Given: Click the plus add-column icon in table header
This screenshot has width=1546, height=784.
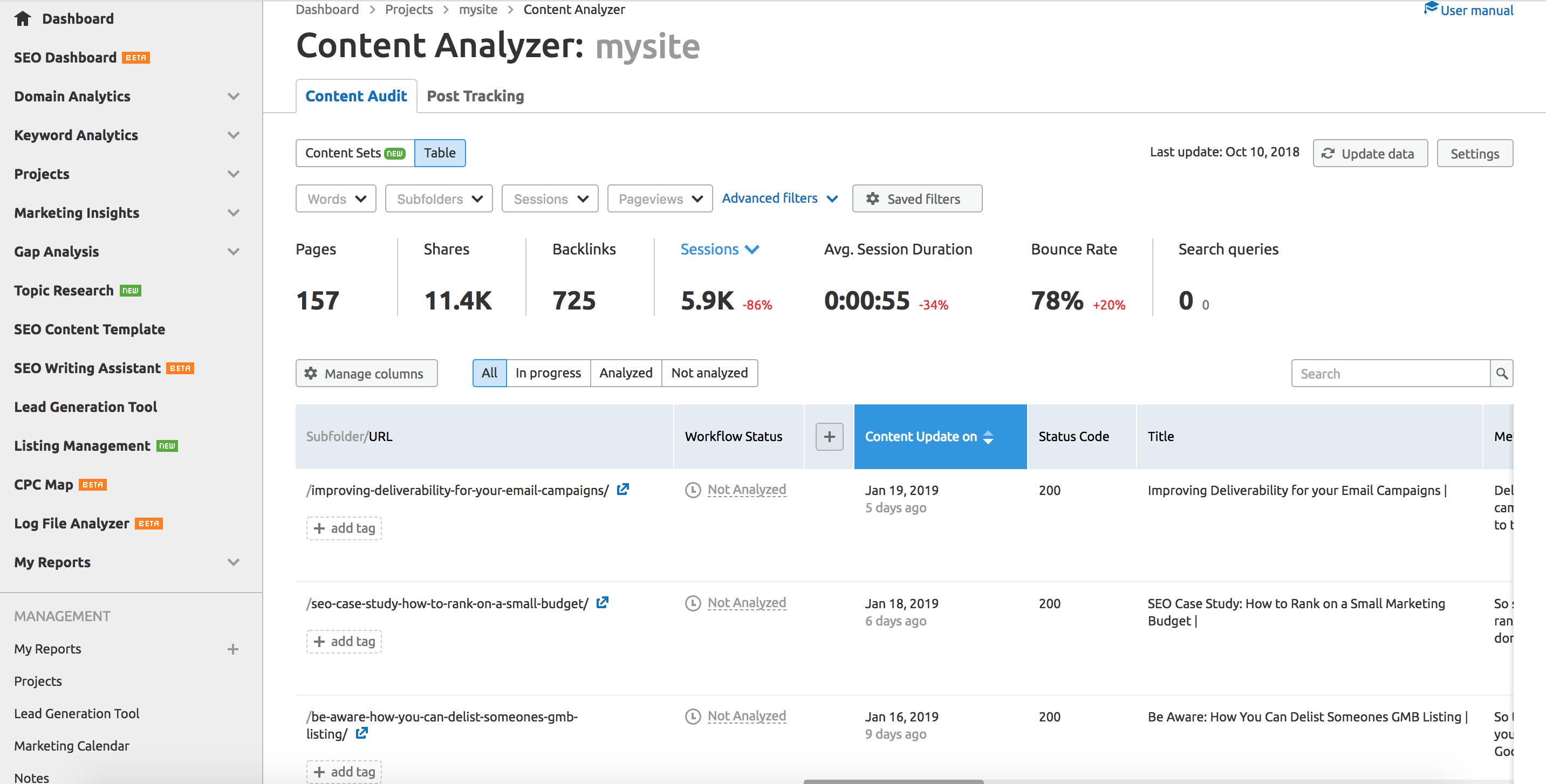Looking at the screenshot, I should pos(829,437).
